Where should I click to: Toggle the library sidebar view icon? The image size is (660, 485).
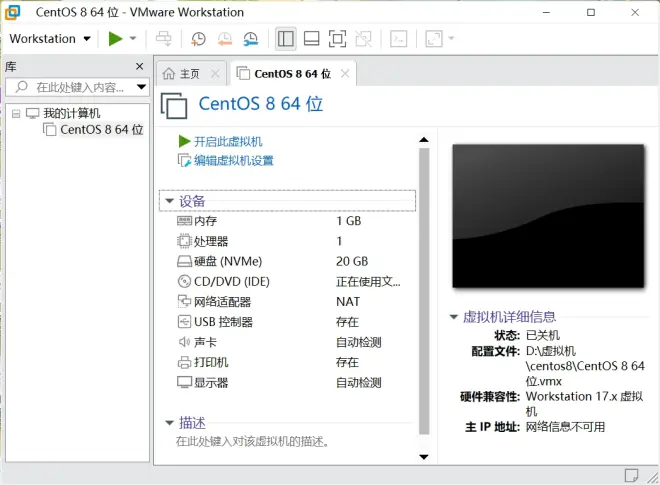(285, 39)
